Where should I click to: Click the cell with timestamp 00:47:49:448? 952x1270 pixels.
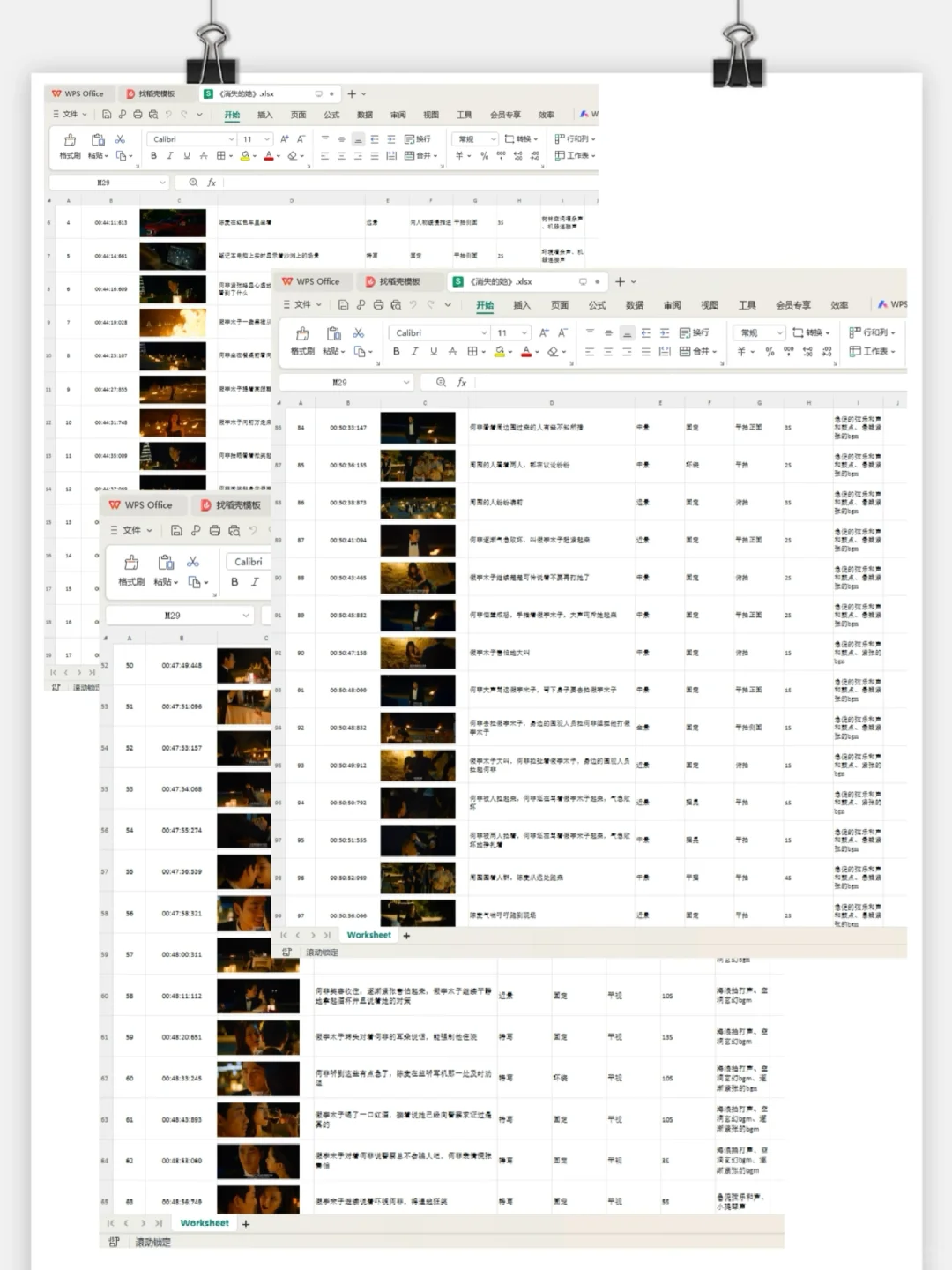coord(182,666)
